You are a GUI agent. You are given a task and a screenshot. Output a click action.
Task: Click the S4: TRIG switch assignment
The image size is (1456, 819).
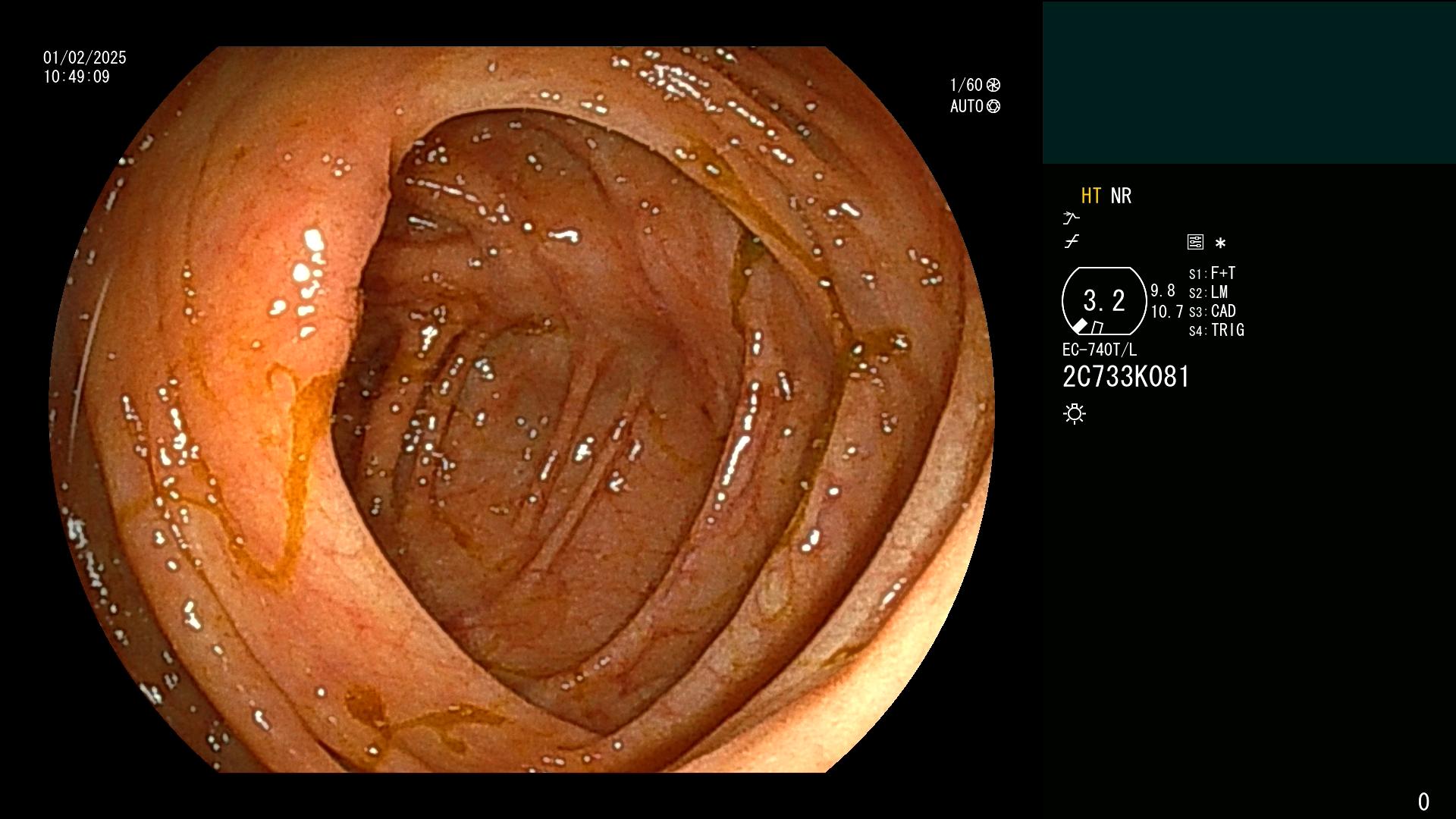pyautogui.click(x=1216, y=330)
